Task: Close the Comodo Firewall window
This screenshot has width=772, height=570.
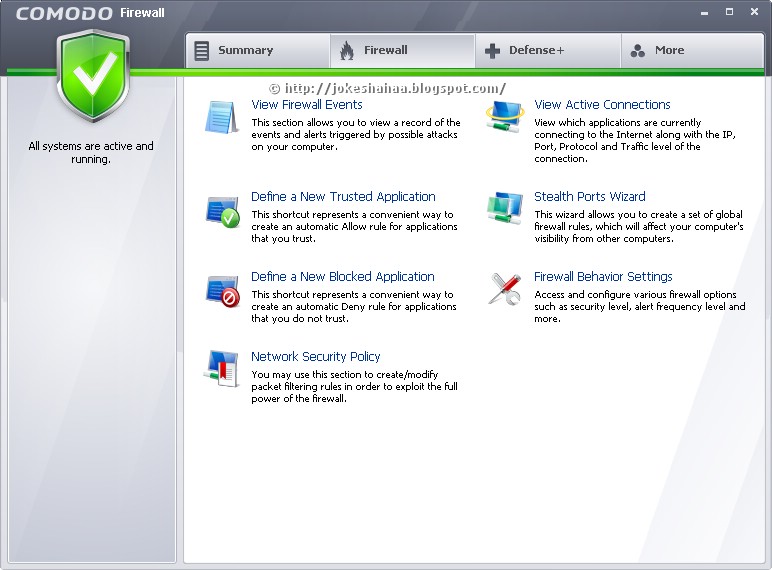Action: tap(754, 12)
